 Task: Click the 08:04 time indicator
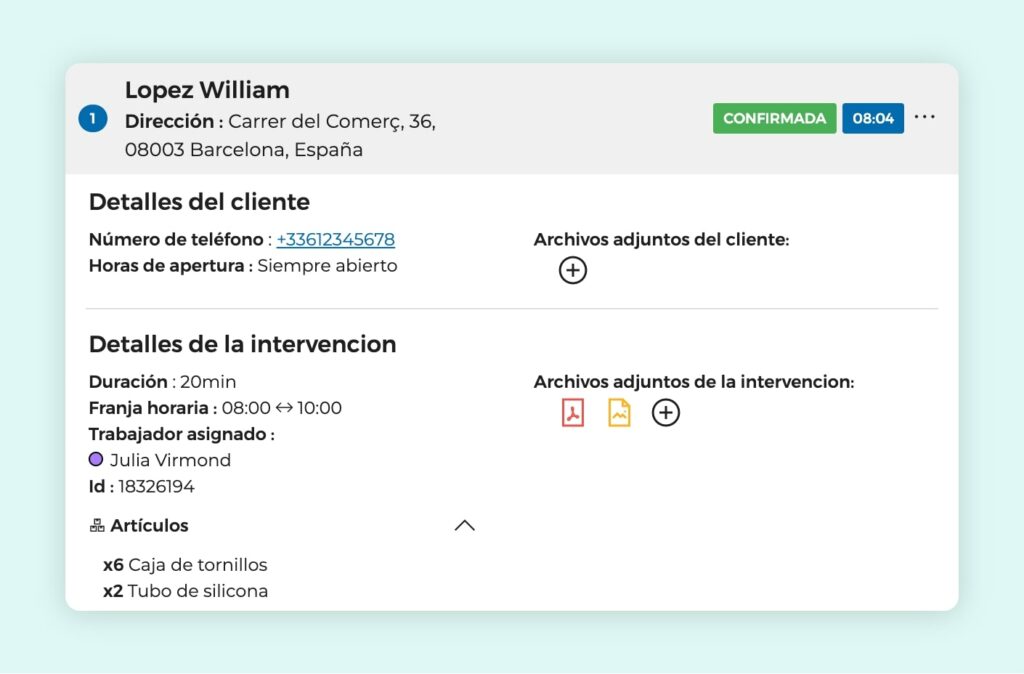[x=873, y=117]
